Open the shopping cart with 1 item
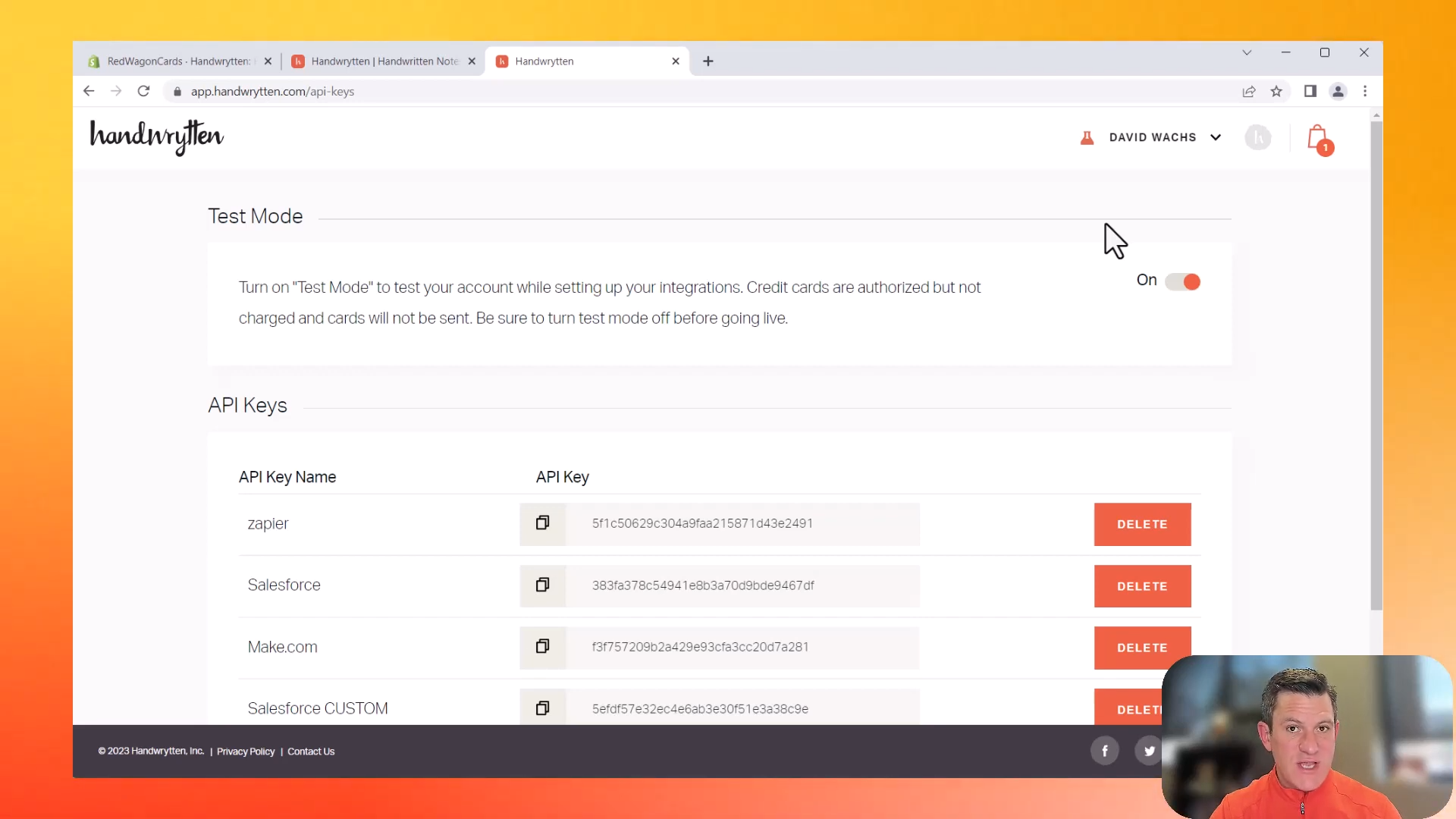1456x819 pixels. tap(1318, 138)
